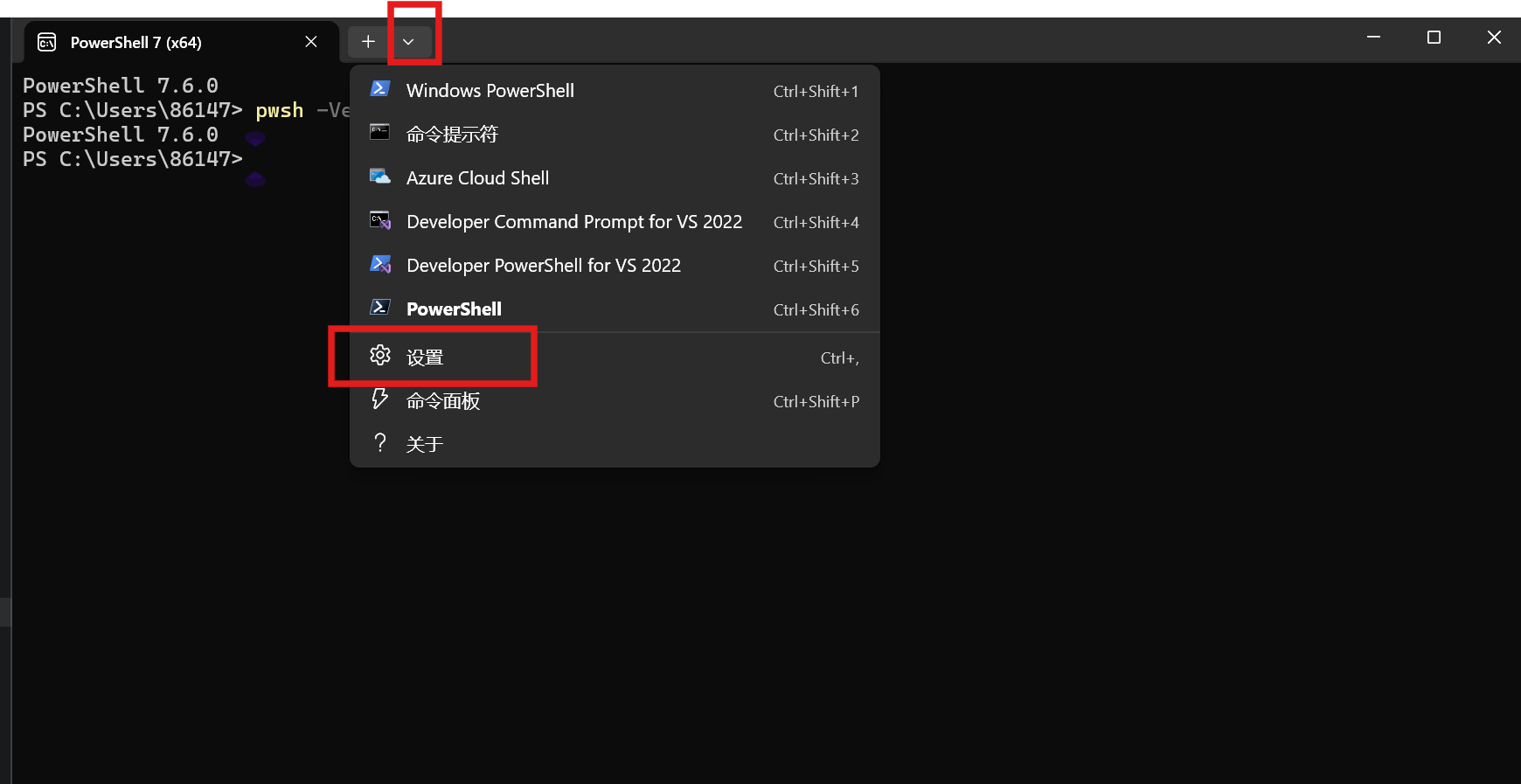The height and width of the screenshot is (784, 1521).
Task: Click Developer Command Prompt for VS 2022 icon
Action: click(380, 220)
